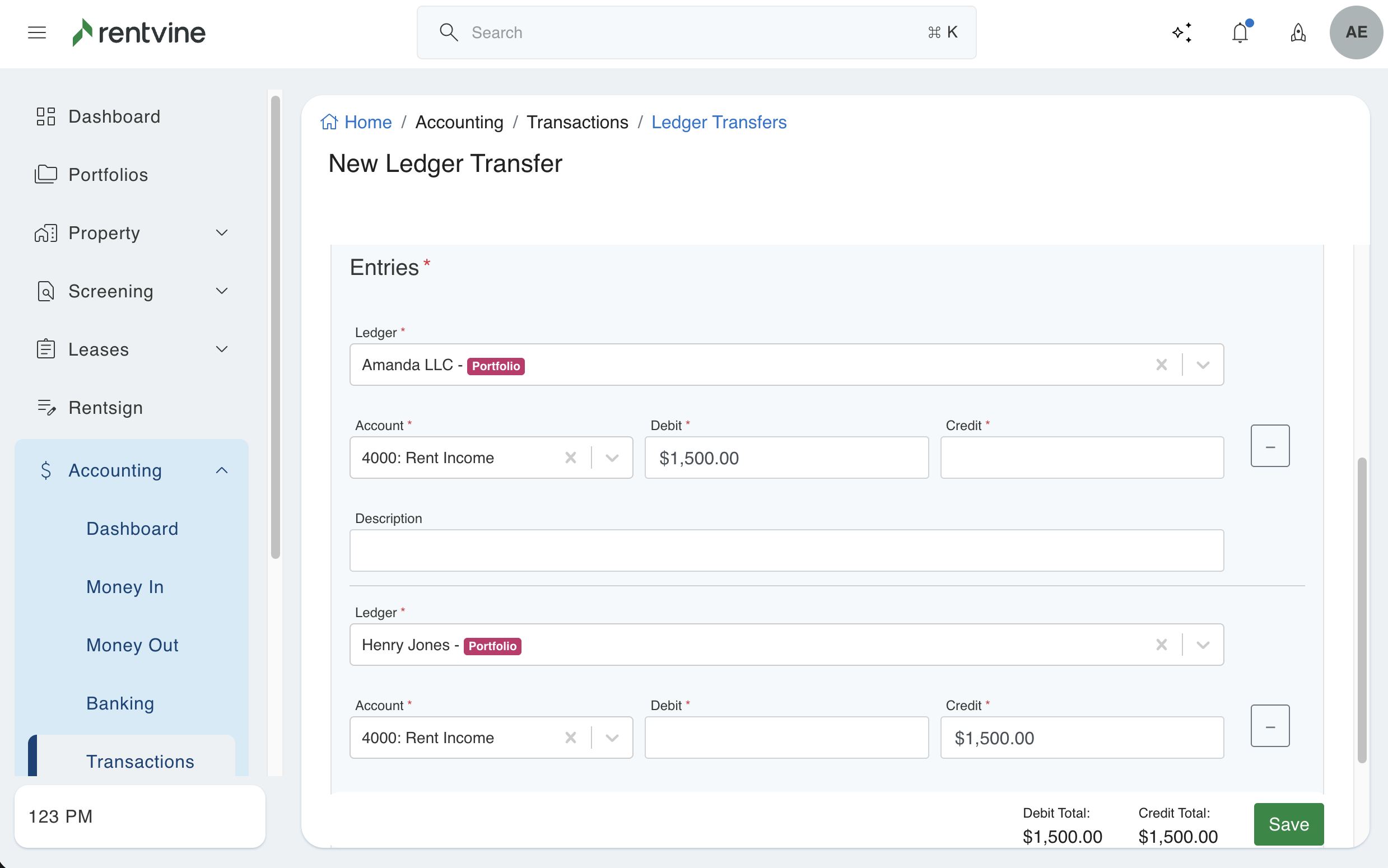Go to Banking in the sidebar
The image size is (1388, 868).
coord(120,703)
